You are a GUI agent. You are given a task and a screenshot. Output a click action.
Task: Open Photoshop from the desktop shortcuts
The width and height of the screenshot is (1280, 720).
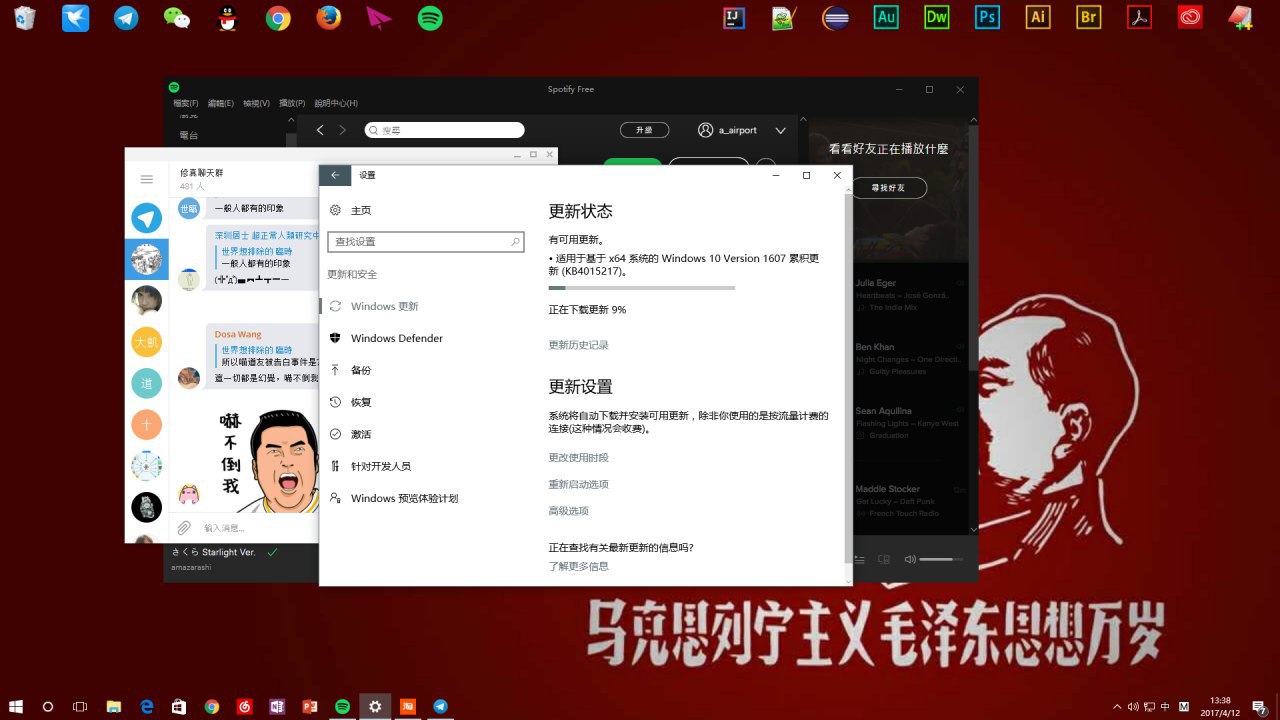click(988, 17)
